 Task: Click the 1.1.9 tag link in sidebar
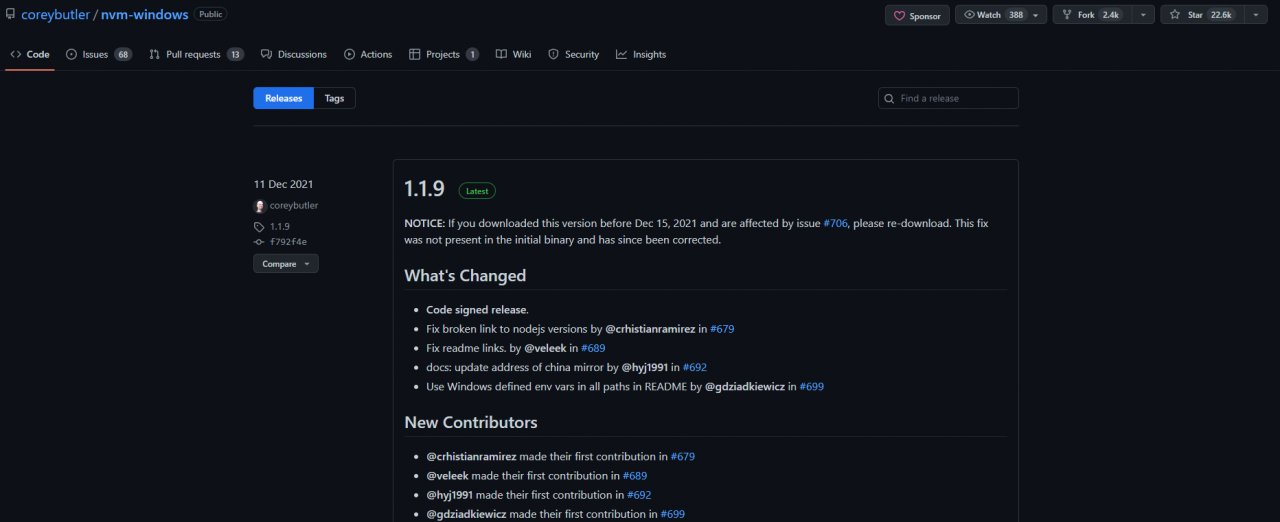click(x=279, y=227)
